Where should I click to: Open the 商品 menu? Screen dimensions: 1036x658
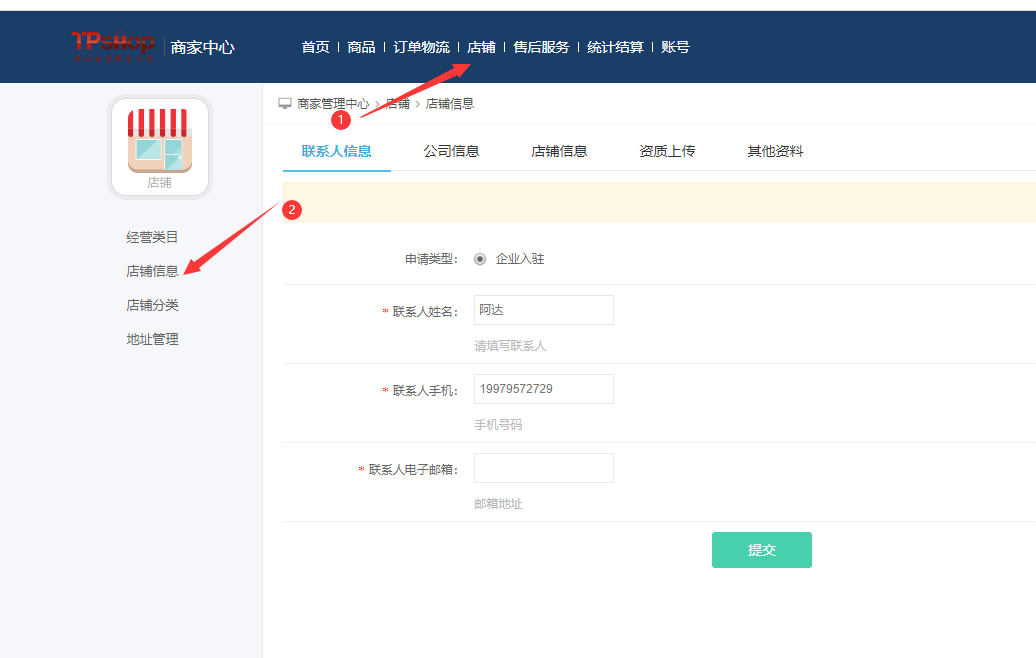361,47
